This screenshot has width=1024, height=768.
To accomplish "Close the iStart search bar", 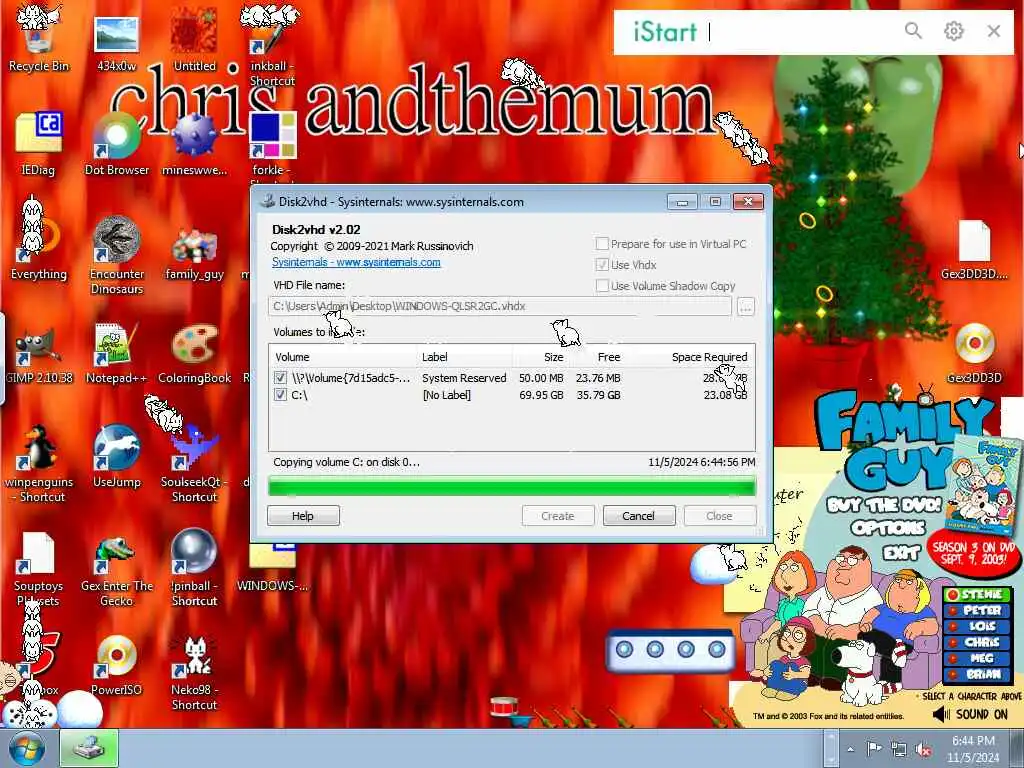I will point(994,31).
